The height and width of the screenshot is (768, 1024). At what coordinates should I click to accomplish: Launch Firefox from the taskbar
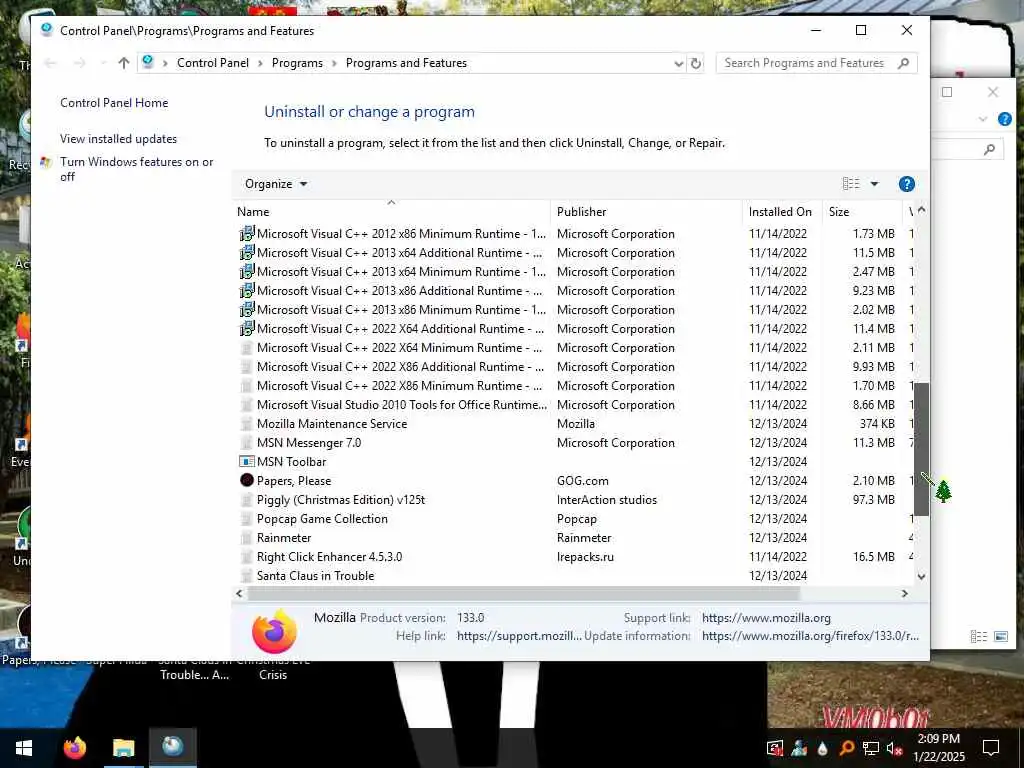(x=74, y=748)
